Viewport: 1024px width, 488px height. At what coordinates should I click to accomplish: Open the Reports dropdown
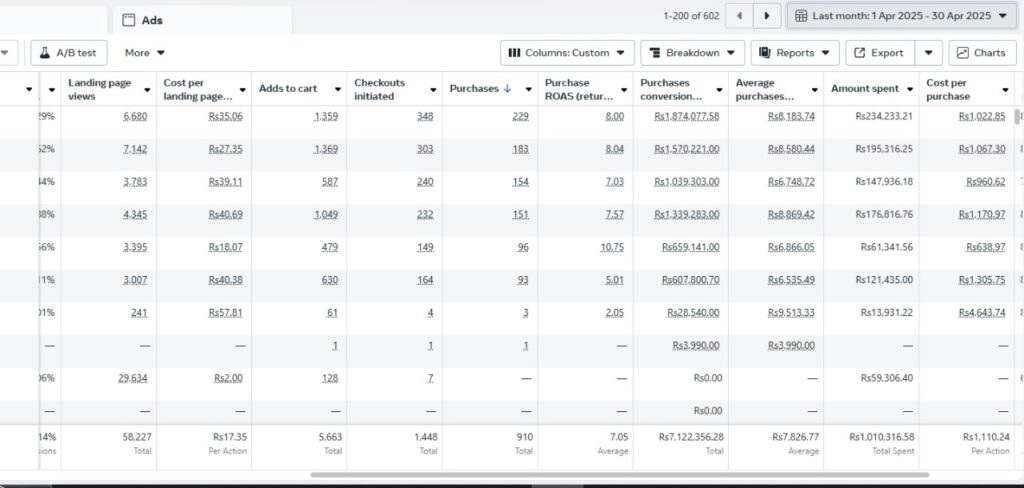pos(795,53)
